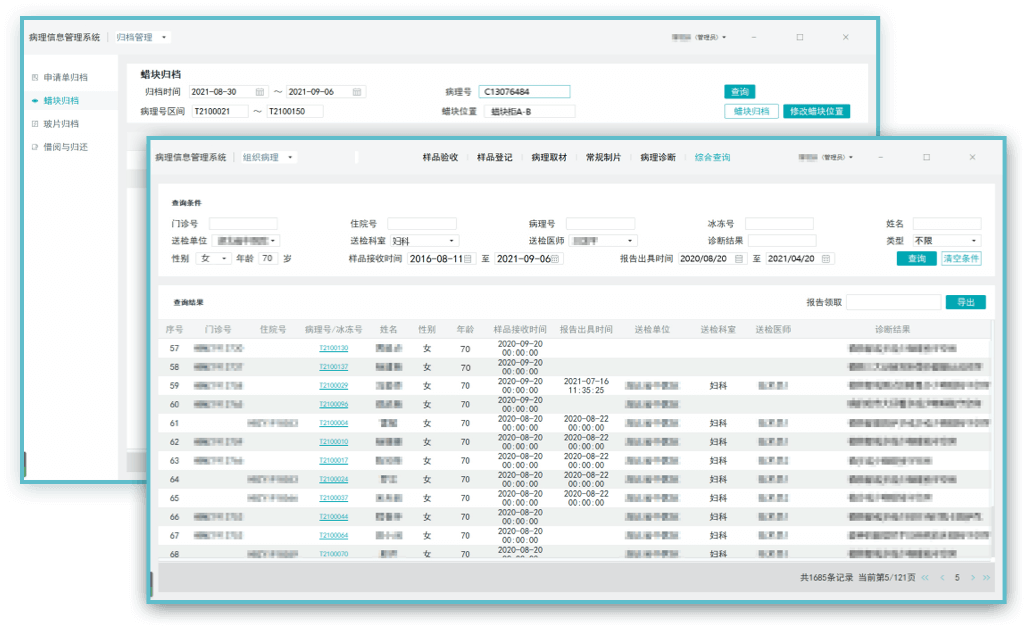Image resolution: width=1028 pixels, height=628 pixels.
Task: Jump to the last results page
Action: [987, 577]
